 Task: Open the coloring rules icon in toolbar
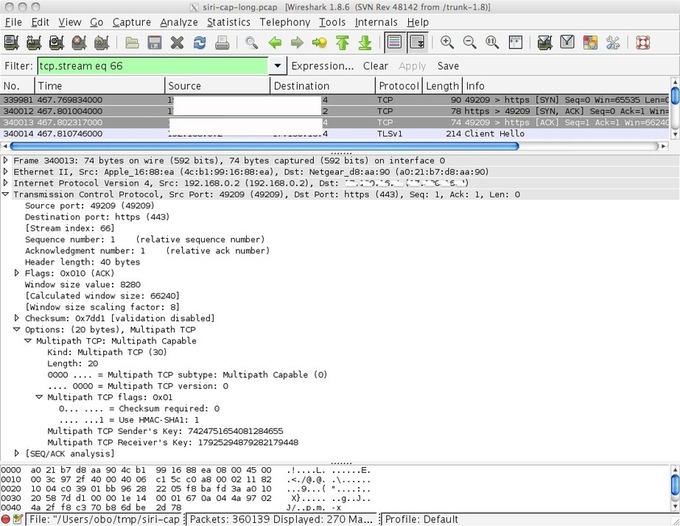(588, 43)
